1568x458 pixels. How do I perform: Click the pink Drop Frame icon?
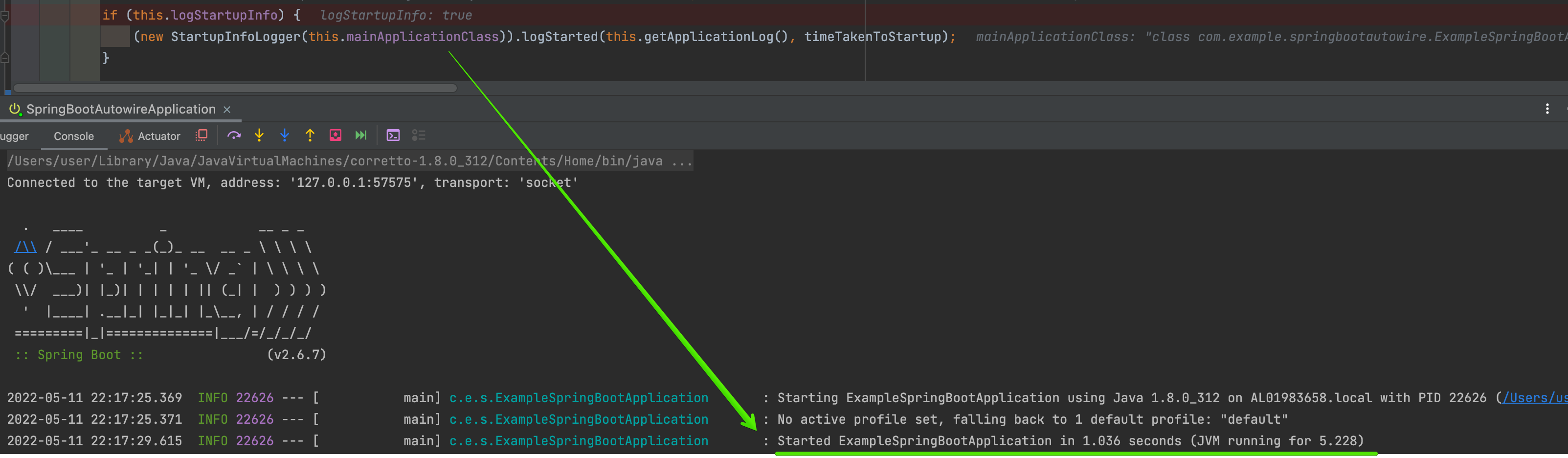pos(336,135)
